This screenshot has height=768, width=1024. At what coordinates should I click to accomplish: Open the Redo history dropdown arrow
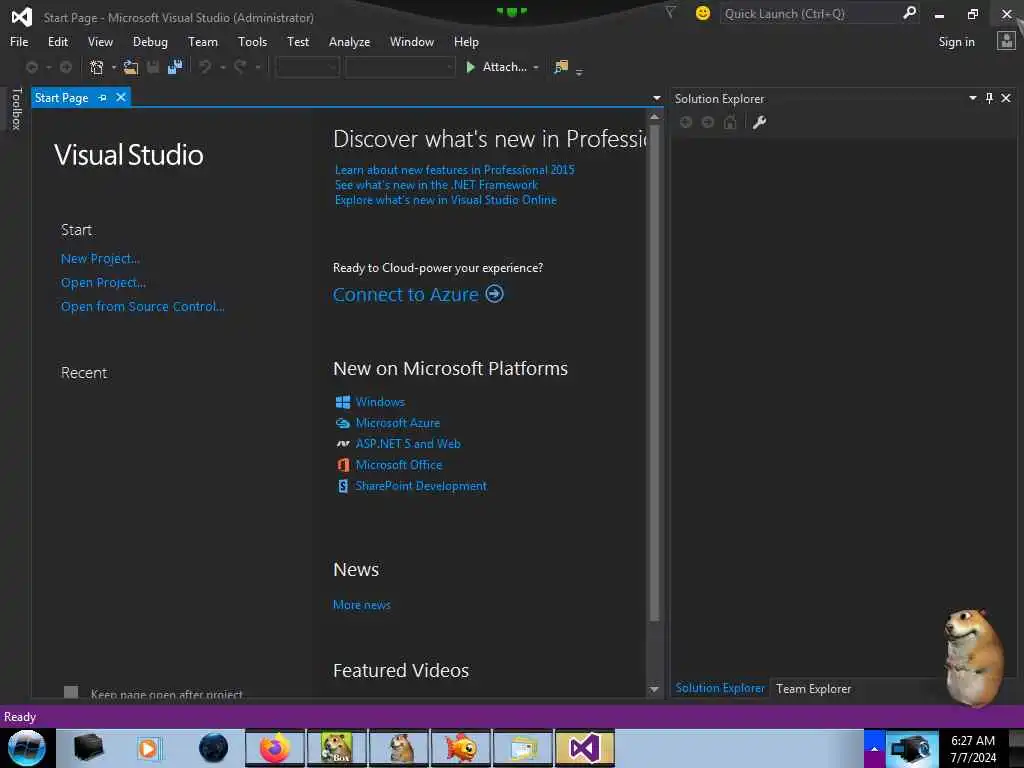pyautogui.click(x=258, y=67)
